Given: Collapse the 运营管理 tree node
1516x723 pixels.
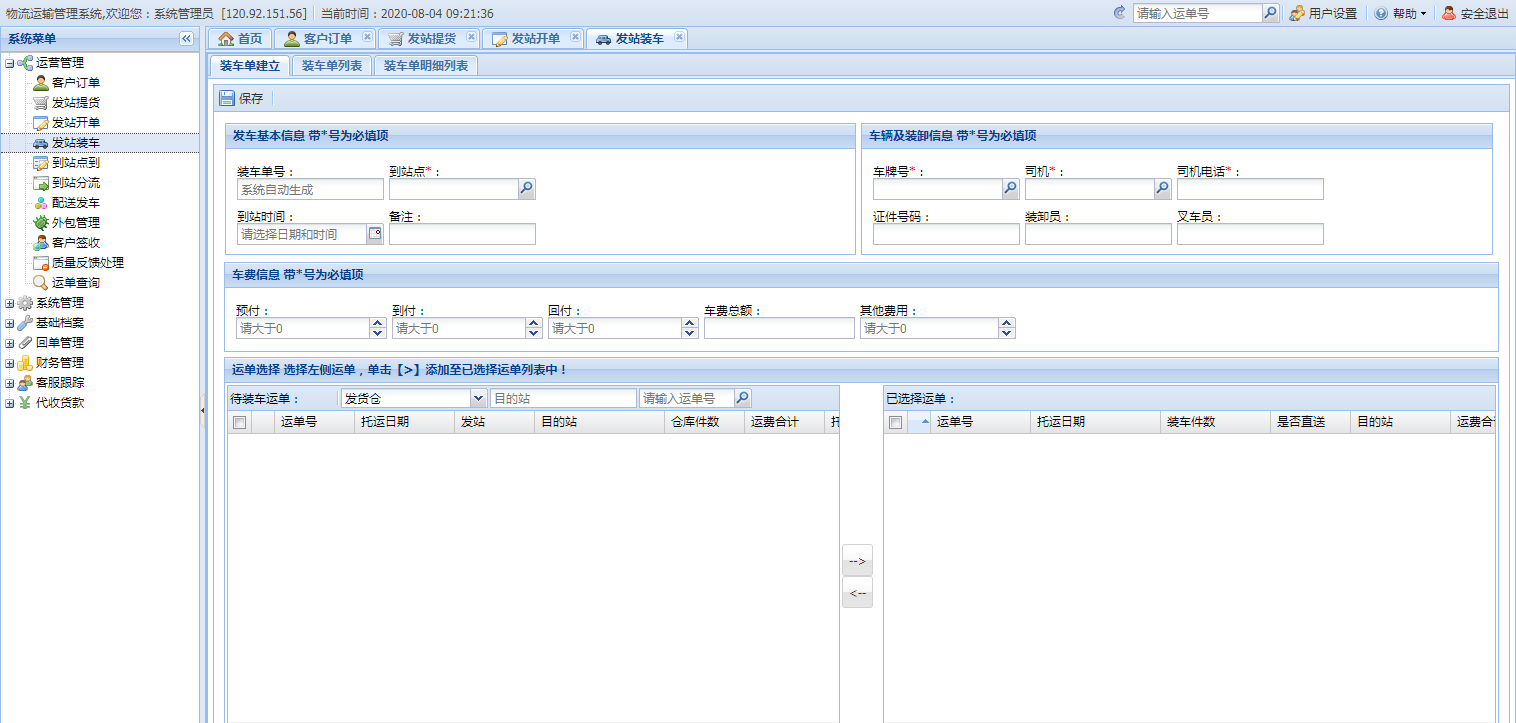Looking at the screenshot, I should pyautogui.click(x=10, y=63).
